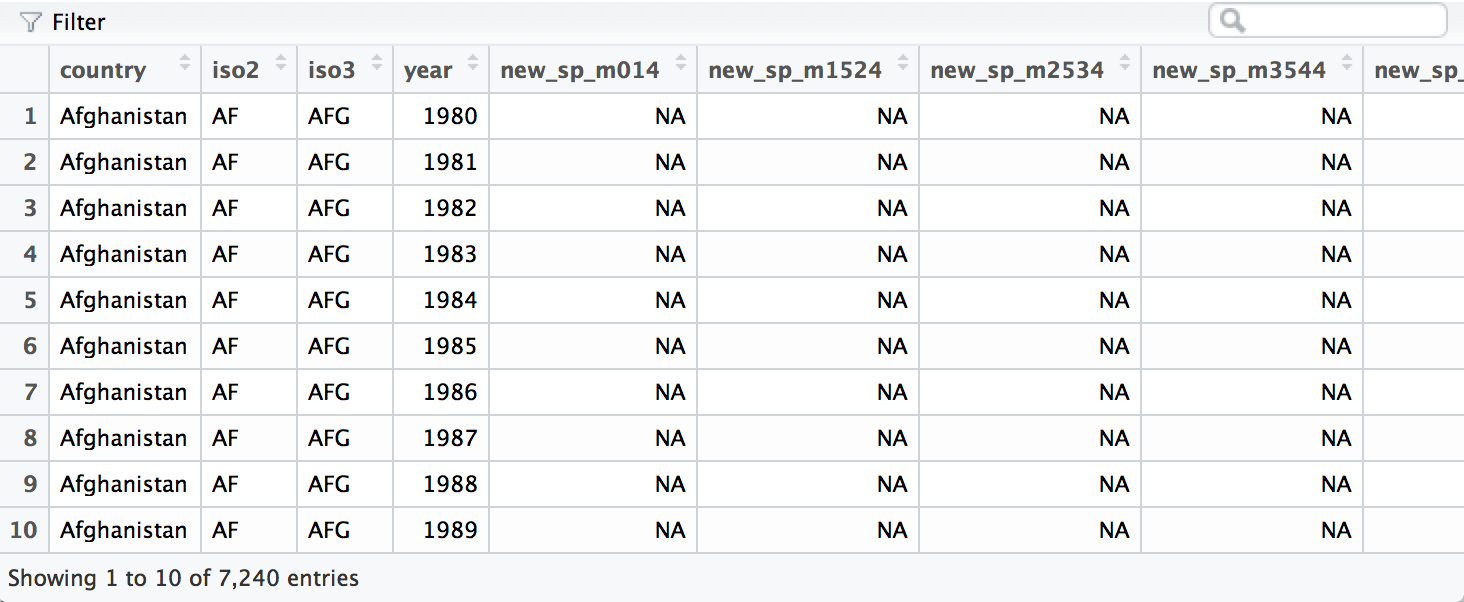Screen dimensions: 1464x602
Task: Select the country column header
Action: (x=103, y=70)
